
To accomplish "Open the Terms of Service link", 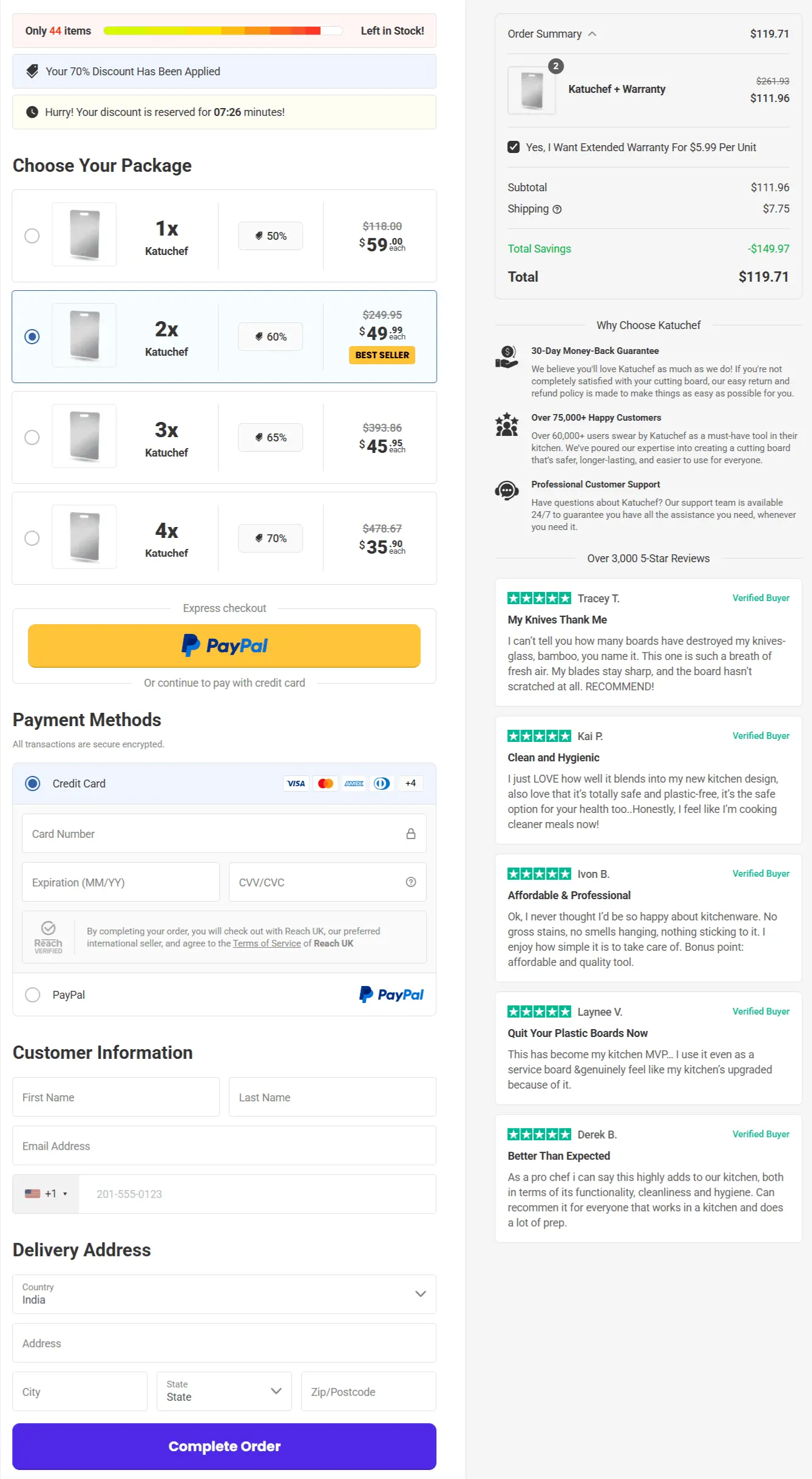I will [266, 943].
